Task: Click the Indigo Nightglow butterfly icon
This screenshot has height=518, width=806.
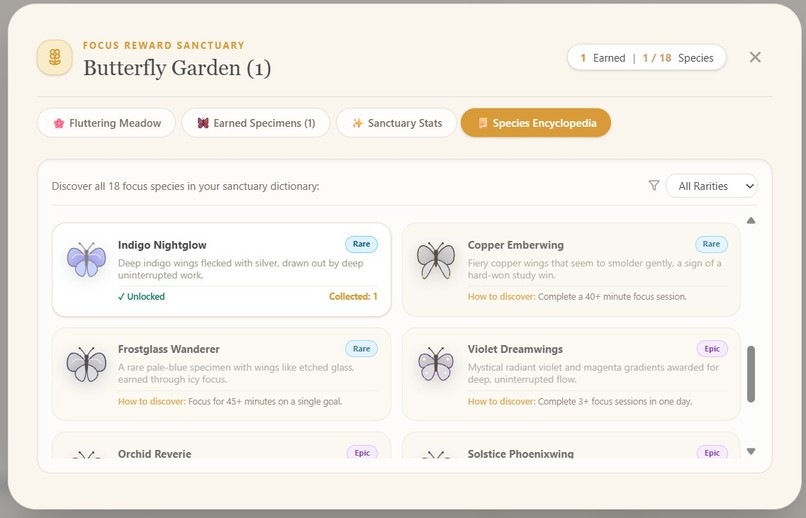Action: tap(86, 260)
